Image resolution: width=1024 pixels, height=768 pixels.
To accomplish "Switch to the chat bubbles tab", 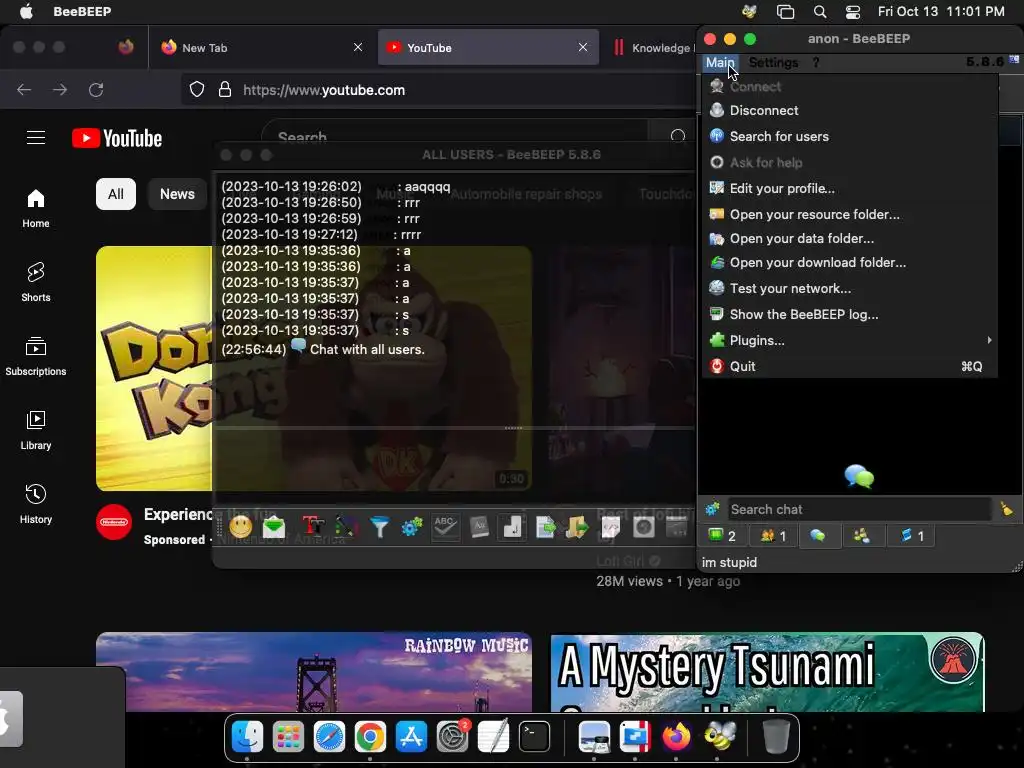I will pos(818,536).
